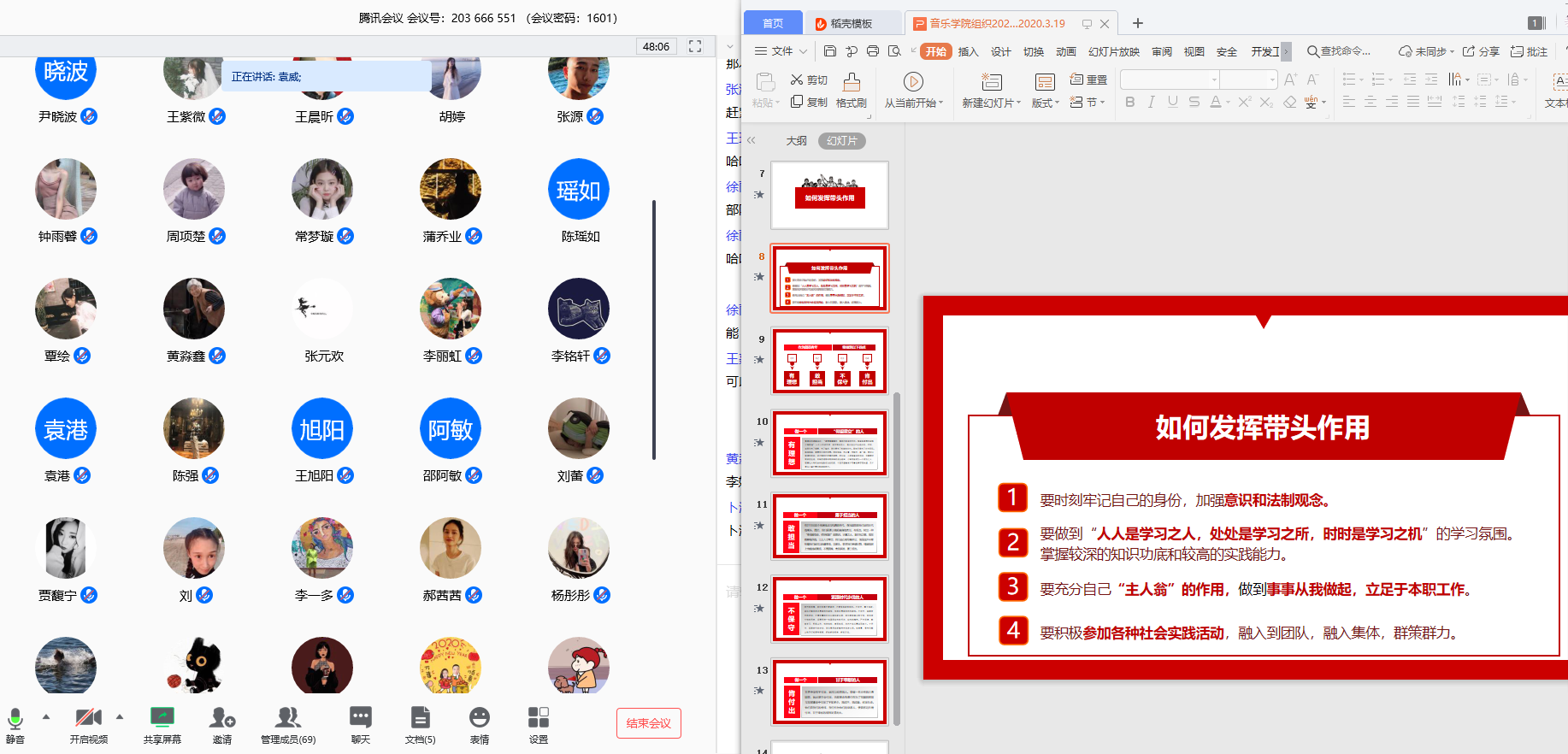Toggle microphone with the 静音 button
This screenshot has height=754, width=1568.
[15, 719]
